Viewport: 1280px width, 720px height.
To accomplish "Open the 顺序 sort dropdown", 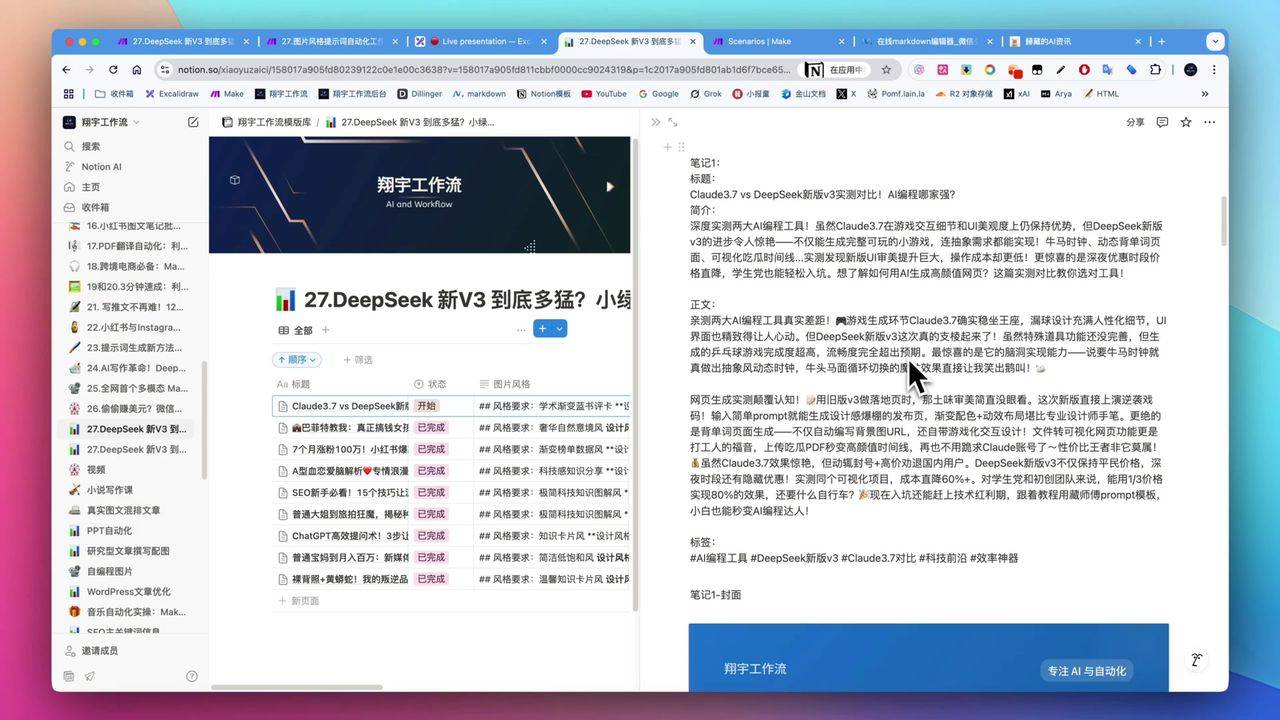I will pos(297,359).
